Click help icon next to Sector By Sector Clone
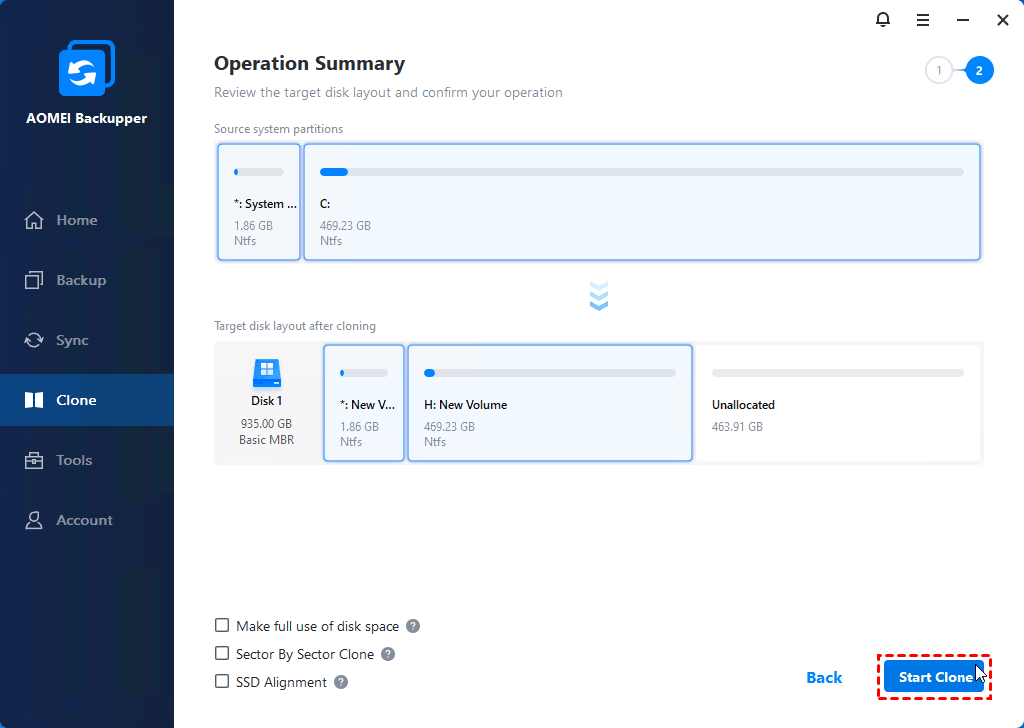Image resolution: width=1024 pixels, height=728 pixels. point(388,654)
